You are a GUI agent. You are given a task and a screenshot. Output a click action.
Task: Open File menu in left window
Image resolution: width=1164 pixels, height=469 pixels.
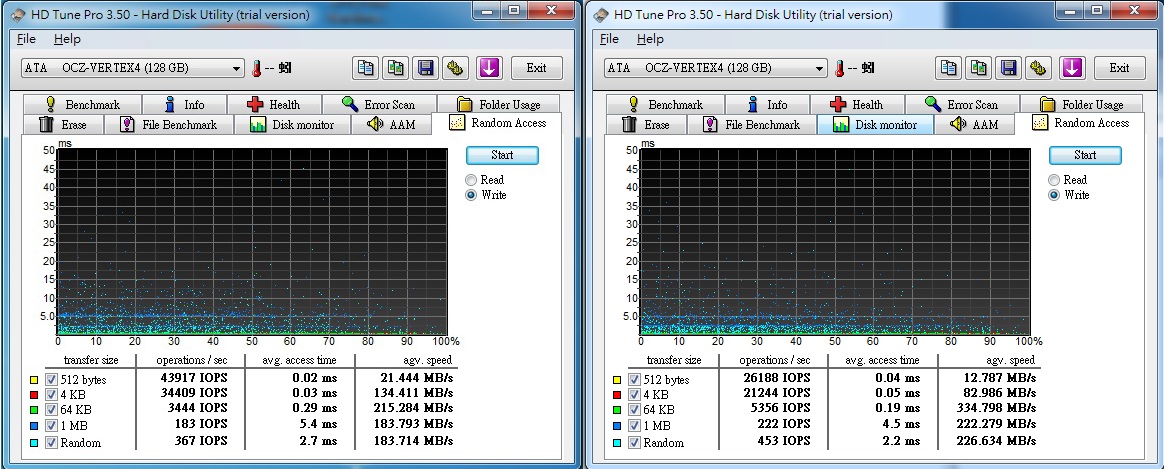(26, 39)
